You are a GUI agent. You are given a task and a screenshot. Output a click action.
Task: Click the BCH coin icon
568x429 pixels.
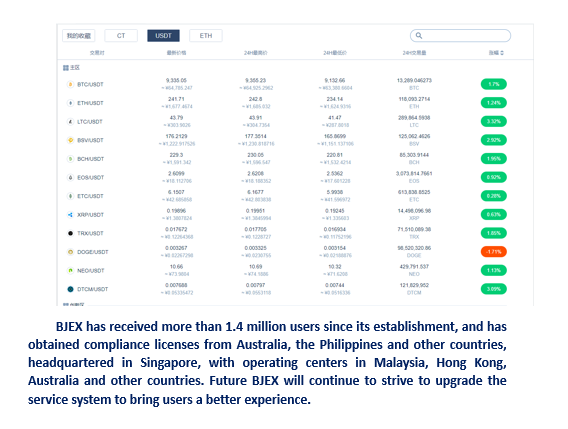coord(70,159)
